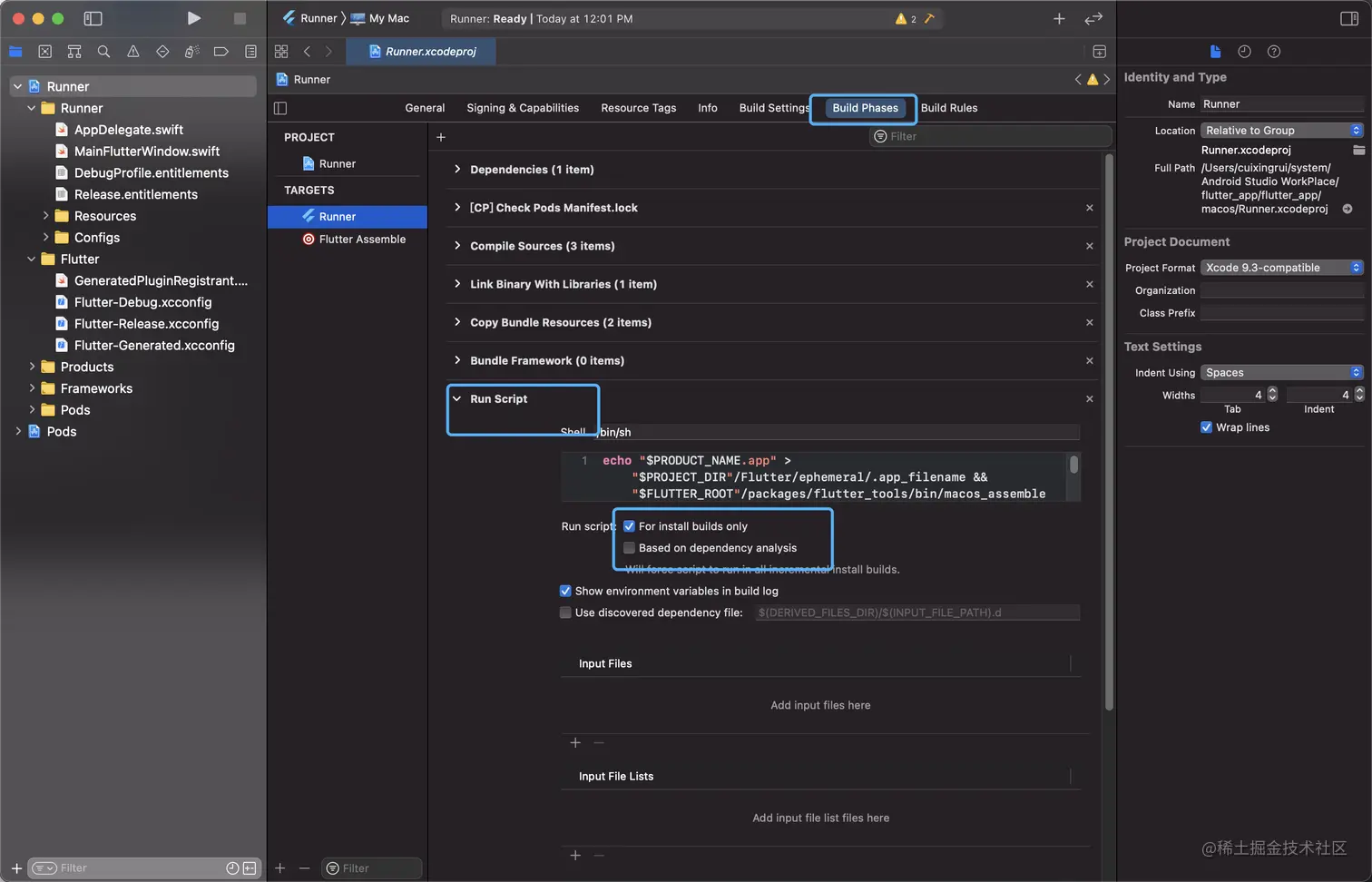1372x882 pixels.
Task: Select the Flutter Assemble target
Action: (x=362, y=240)
